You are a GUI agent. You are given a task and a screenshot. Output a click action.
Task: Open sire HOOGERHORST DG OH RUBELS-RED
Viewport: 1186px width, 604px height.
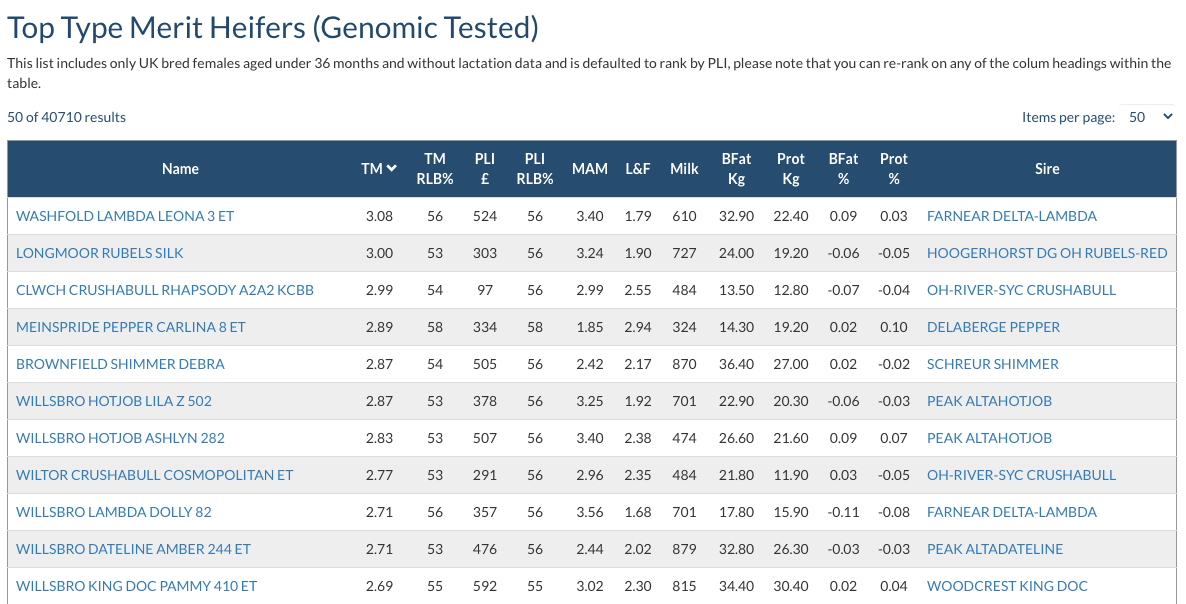click(x=1046, y=253)
